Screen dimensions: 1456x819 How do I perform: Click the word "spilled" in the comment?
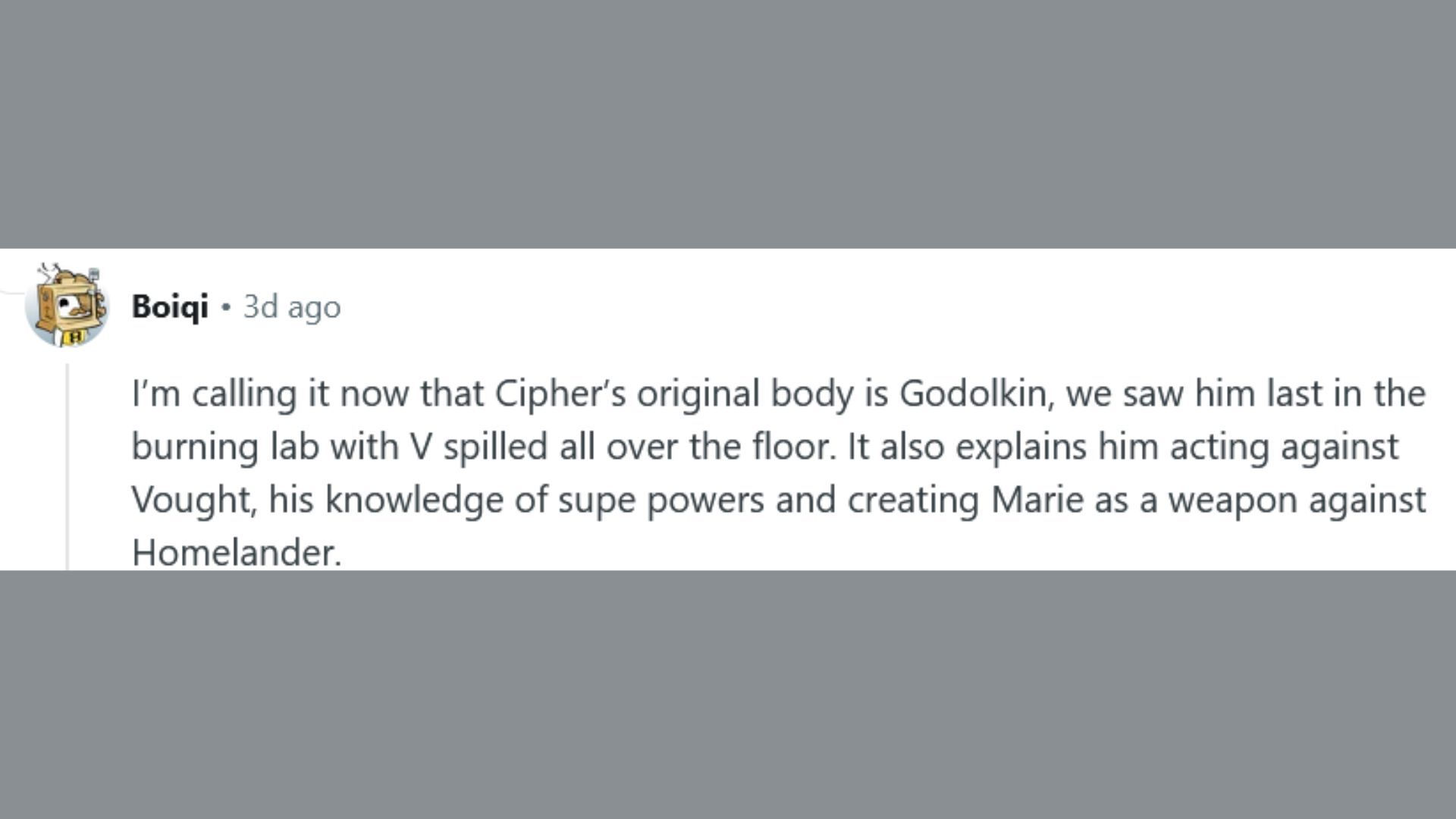click(x=495, y=447)
